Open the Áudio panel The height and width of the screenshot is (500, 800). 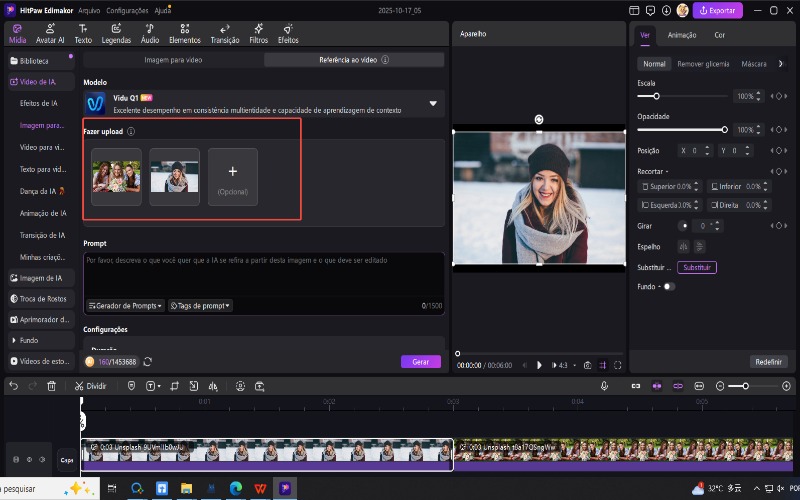[150, 34]
